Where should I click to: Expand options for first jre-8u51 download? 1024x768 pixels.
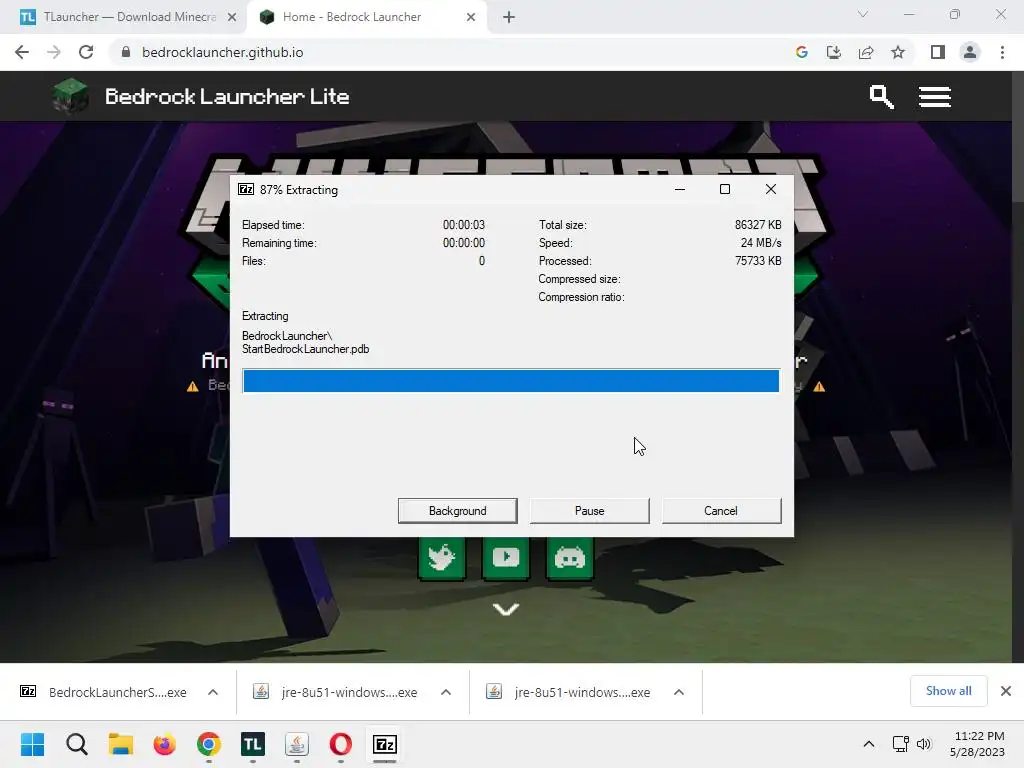coord(446,692)
